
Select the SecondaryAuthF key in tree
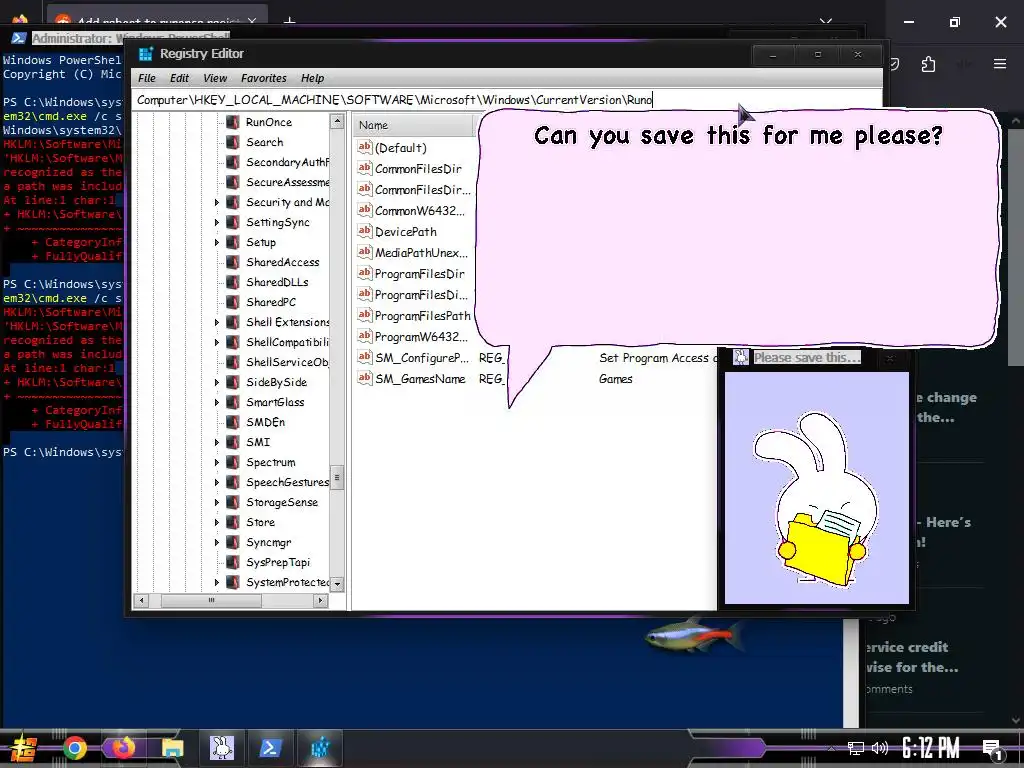(287, 162)
